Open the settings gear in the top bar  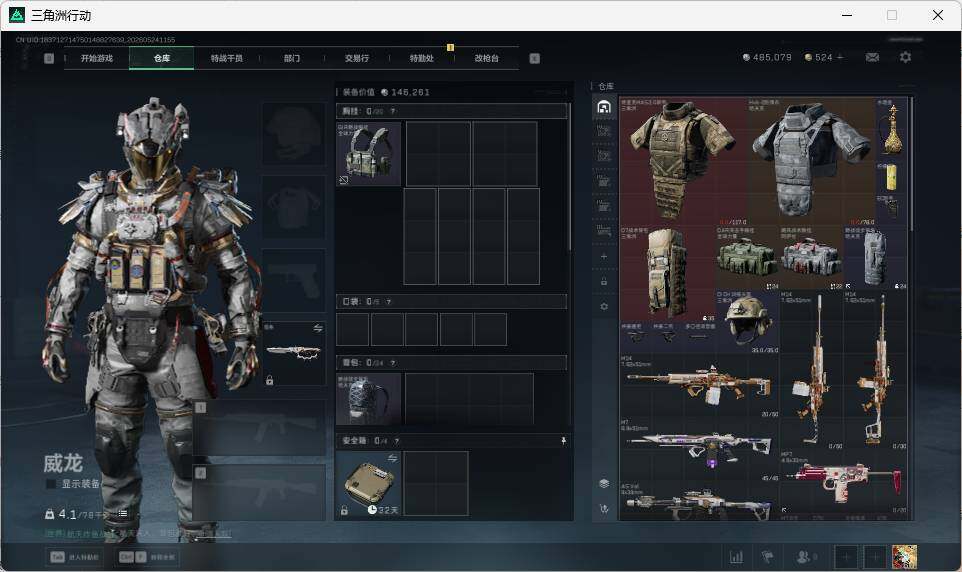tap(905, 57)
